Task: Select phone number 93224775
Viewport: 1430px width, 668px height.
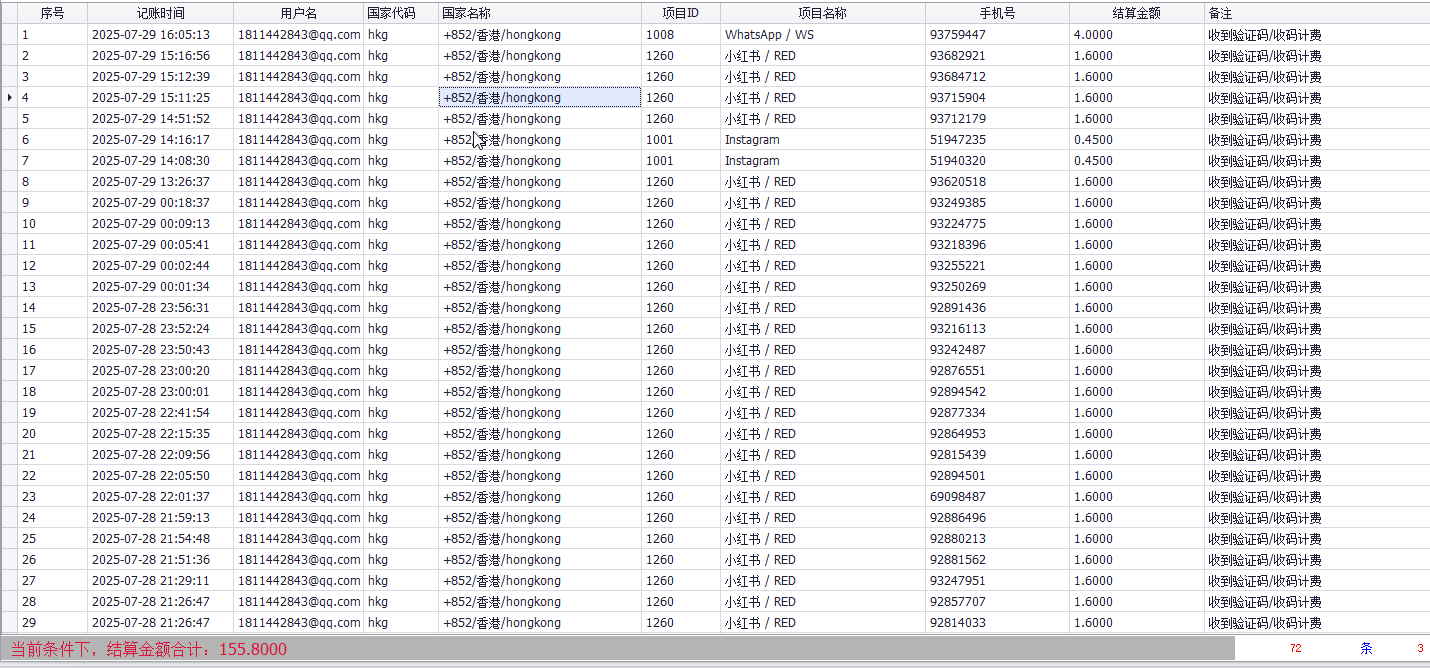Action: coord(997,223)
